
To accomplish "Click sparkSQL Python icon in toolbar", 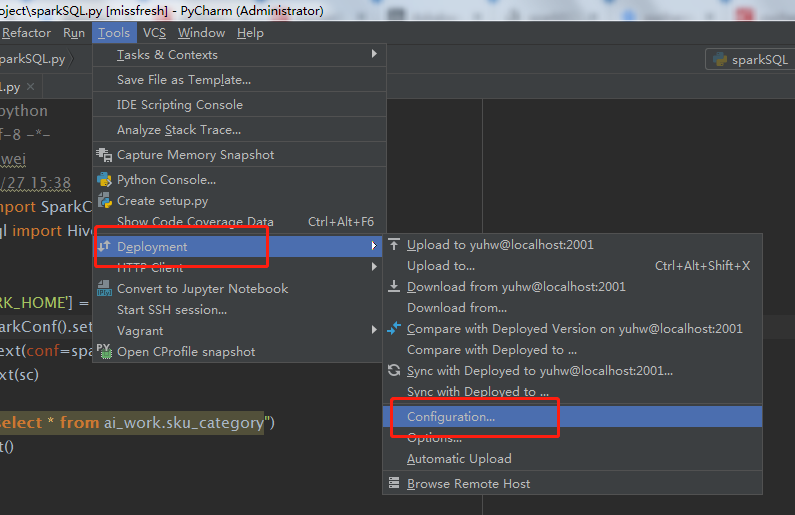I will (x=720, y=60).
